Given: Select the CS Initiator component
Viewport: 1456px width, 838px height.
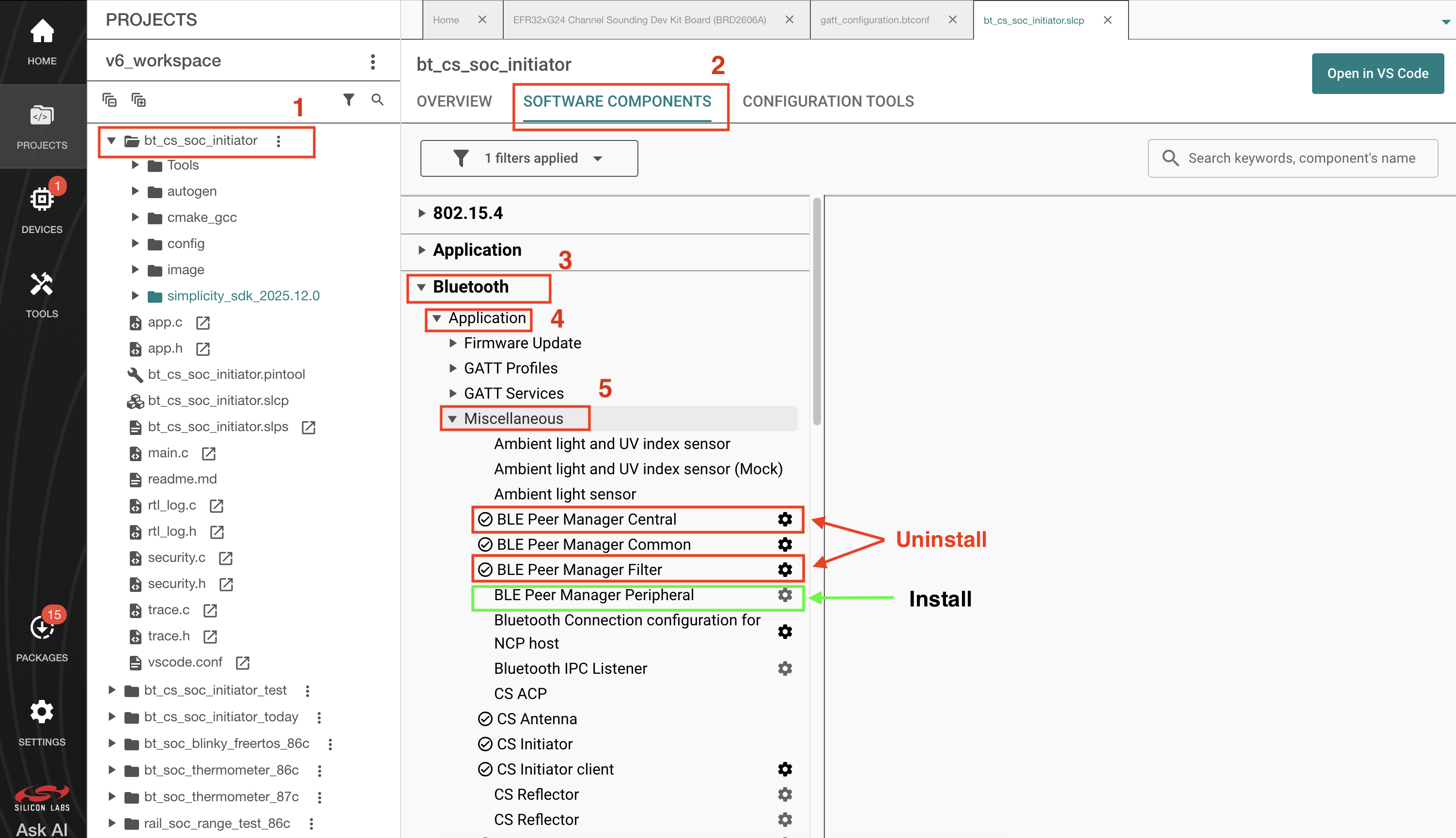Looking at the screenshot, I should [535, 744].
